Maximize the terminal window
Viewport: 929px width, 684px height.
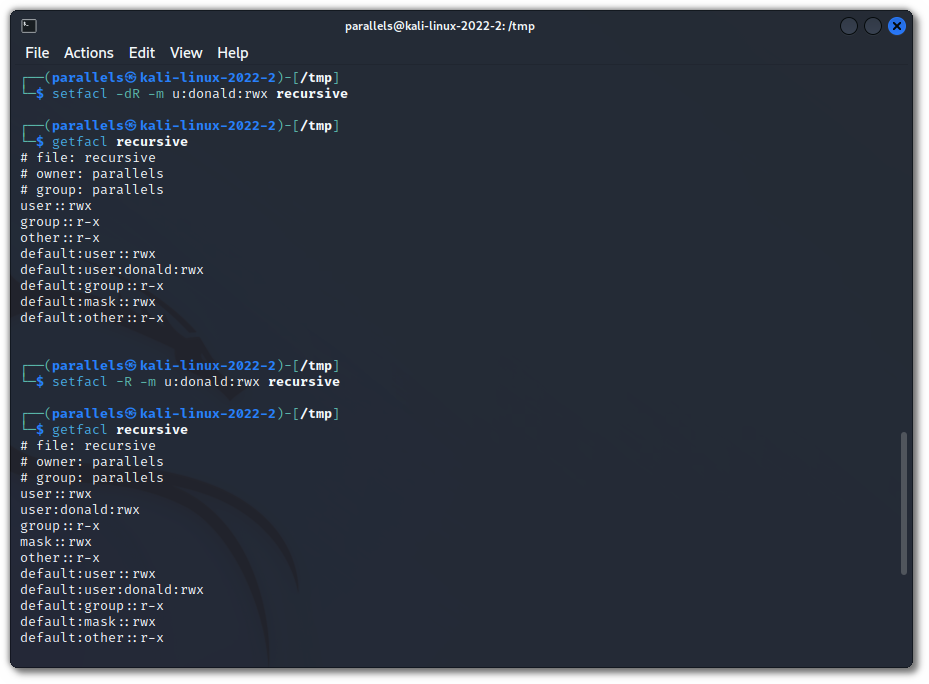point(873,26)
